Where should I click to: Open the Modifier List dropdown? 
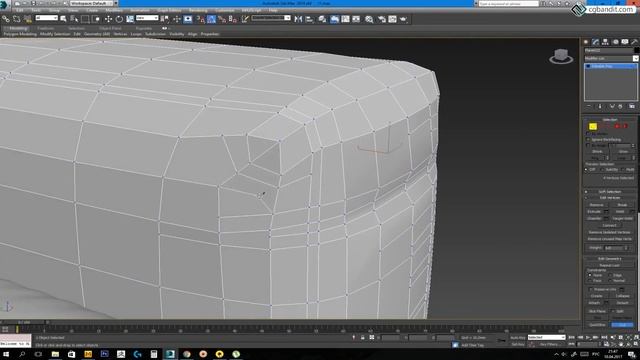(x=610, y=58)
